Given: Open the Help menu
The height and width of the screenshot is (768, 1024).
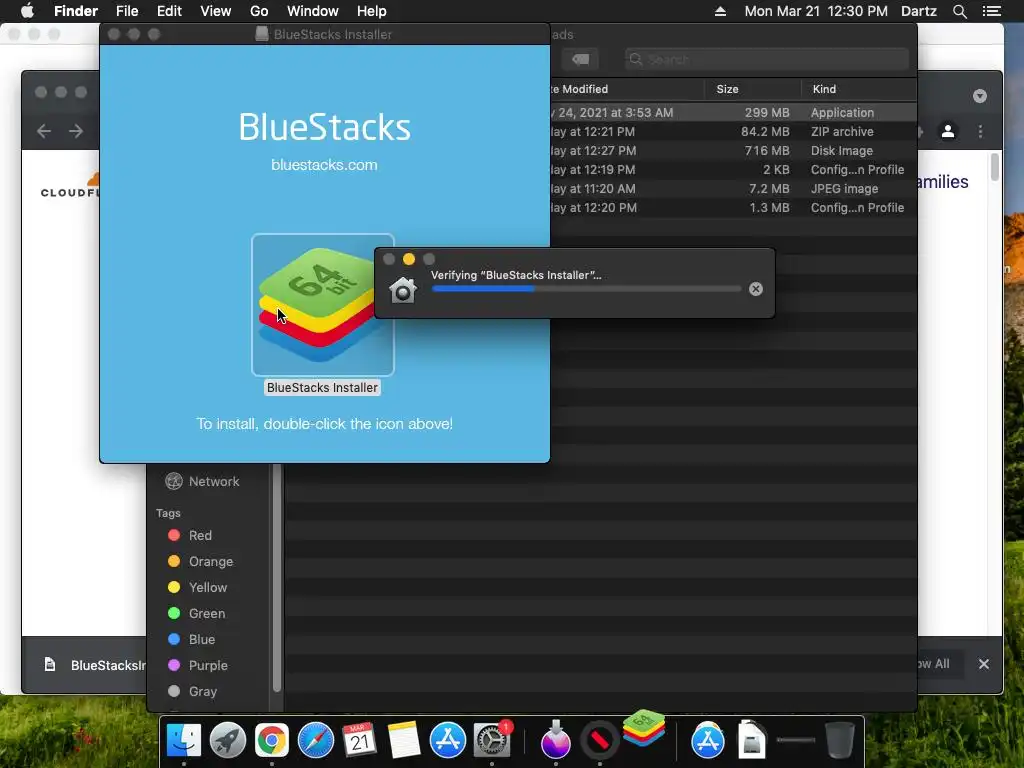Looking at the screenshot, I should tap(372, 11).
